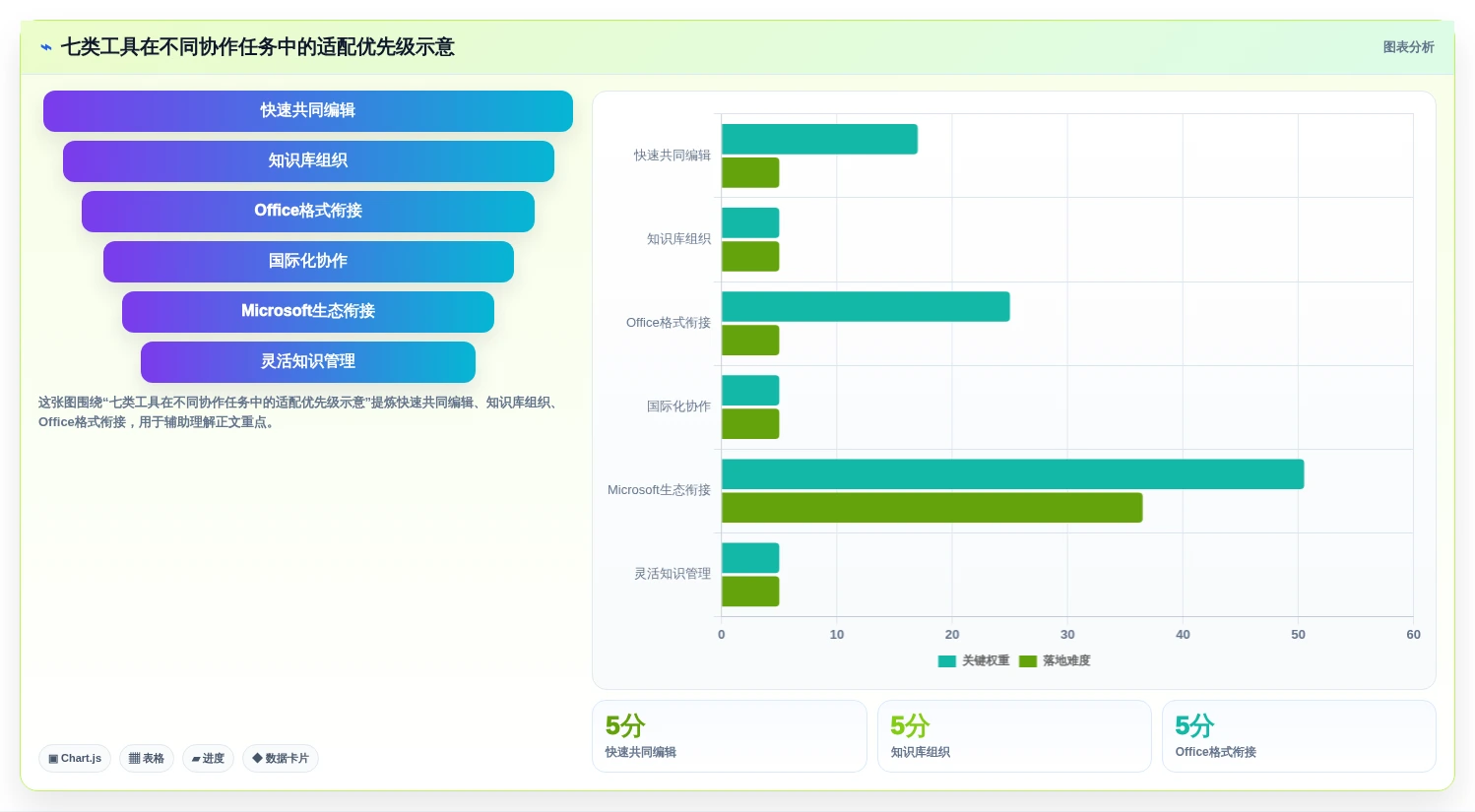Click the x-axis value 60
The width and height of the screenshot is (1475, 812).
[1413, 635]
